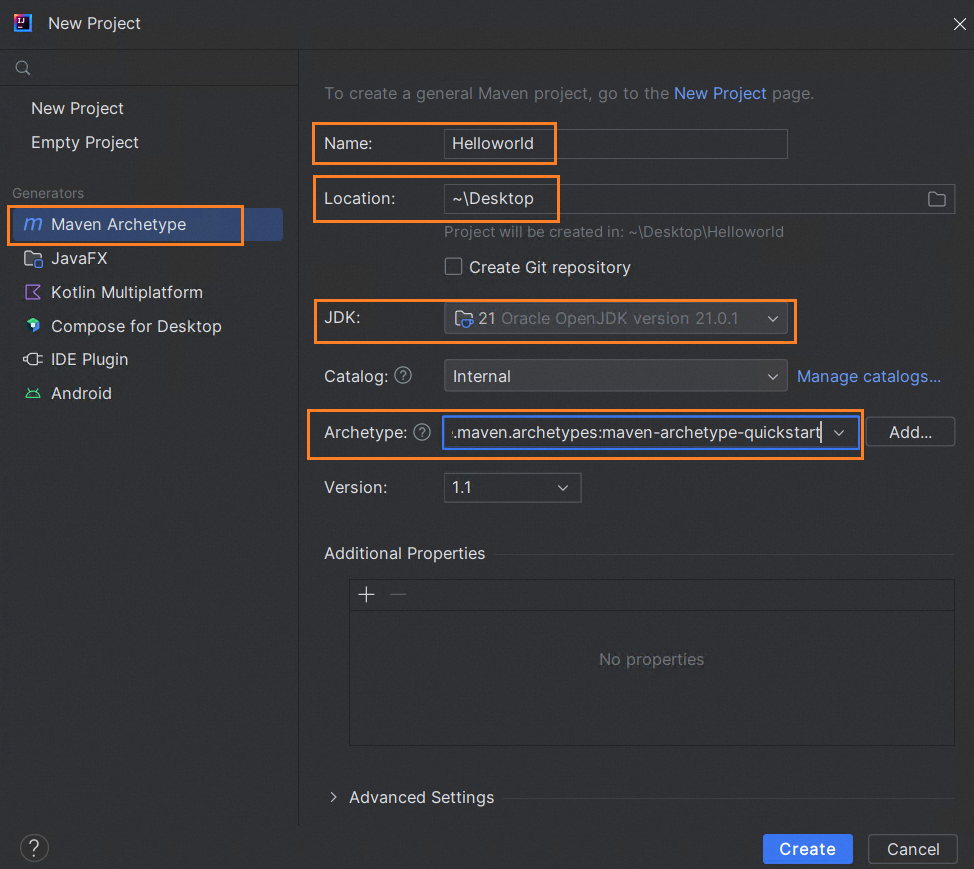The height and width of the screenshot is (869, 974).
Task: Click the search magnifier icon
Action: (22, 69)
